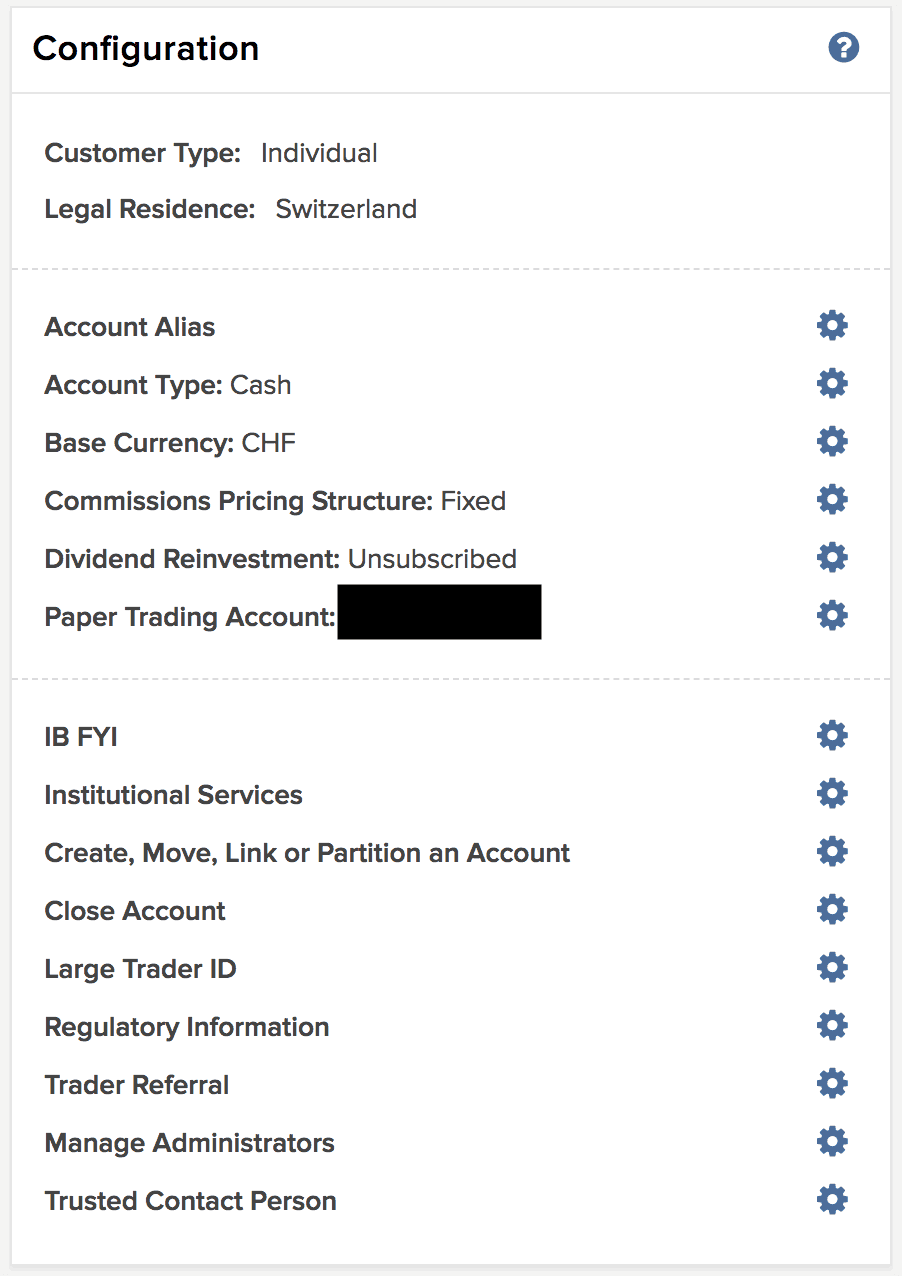Image resolution: width=902 pixels, height=1276 pixels.
Task: Click the Close Account label
Action: click(135, 911)
